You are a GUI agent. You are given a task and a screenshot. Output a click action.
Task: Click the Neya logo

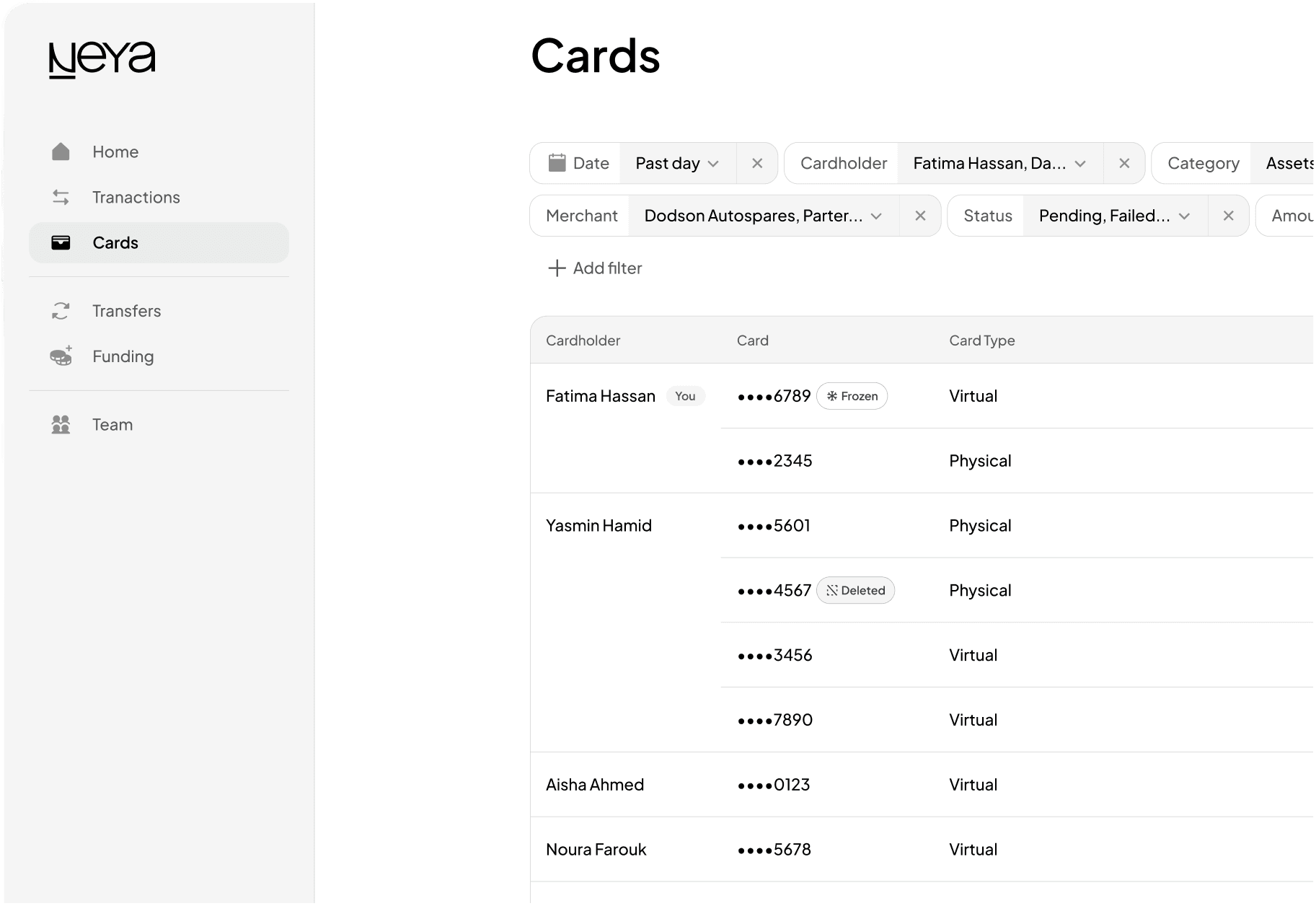(102, 59)
